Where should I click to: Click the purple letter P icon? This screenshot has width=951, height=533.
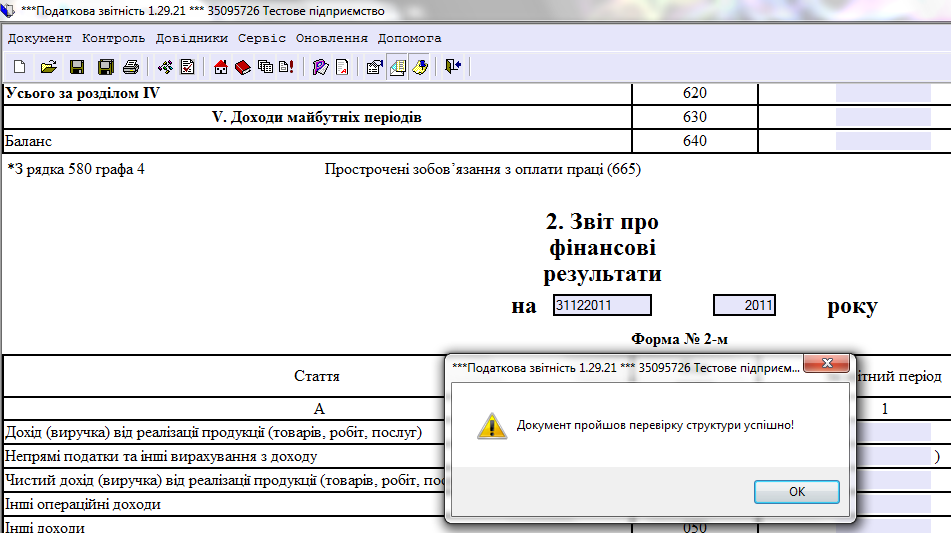[x=320, y=67]
